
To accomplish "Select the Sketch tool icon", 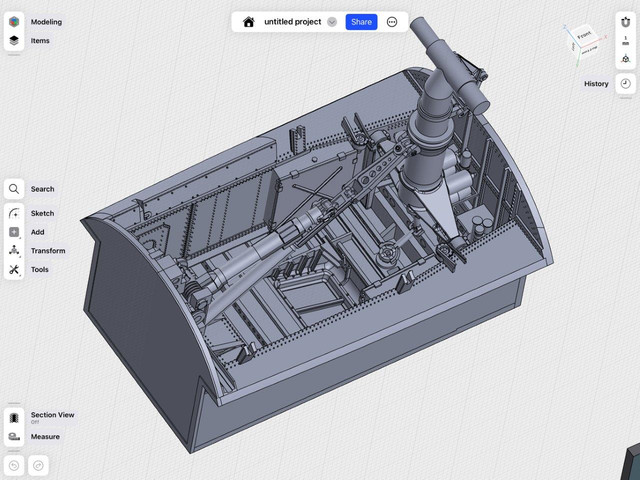I will coord(14,213).
